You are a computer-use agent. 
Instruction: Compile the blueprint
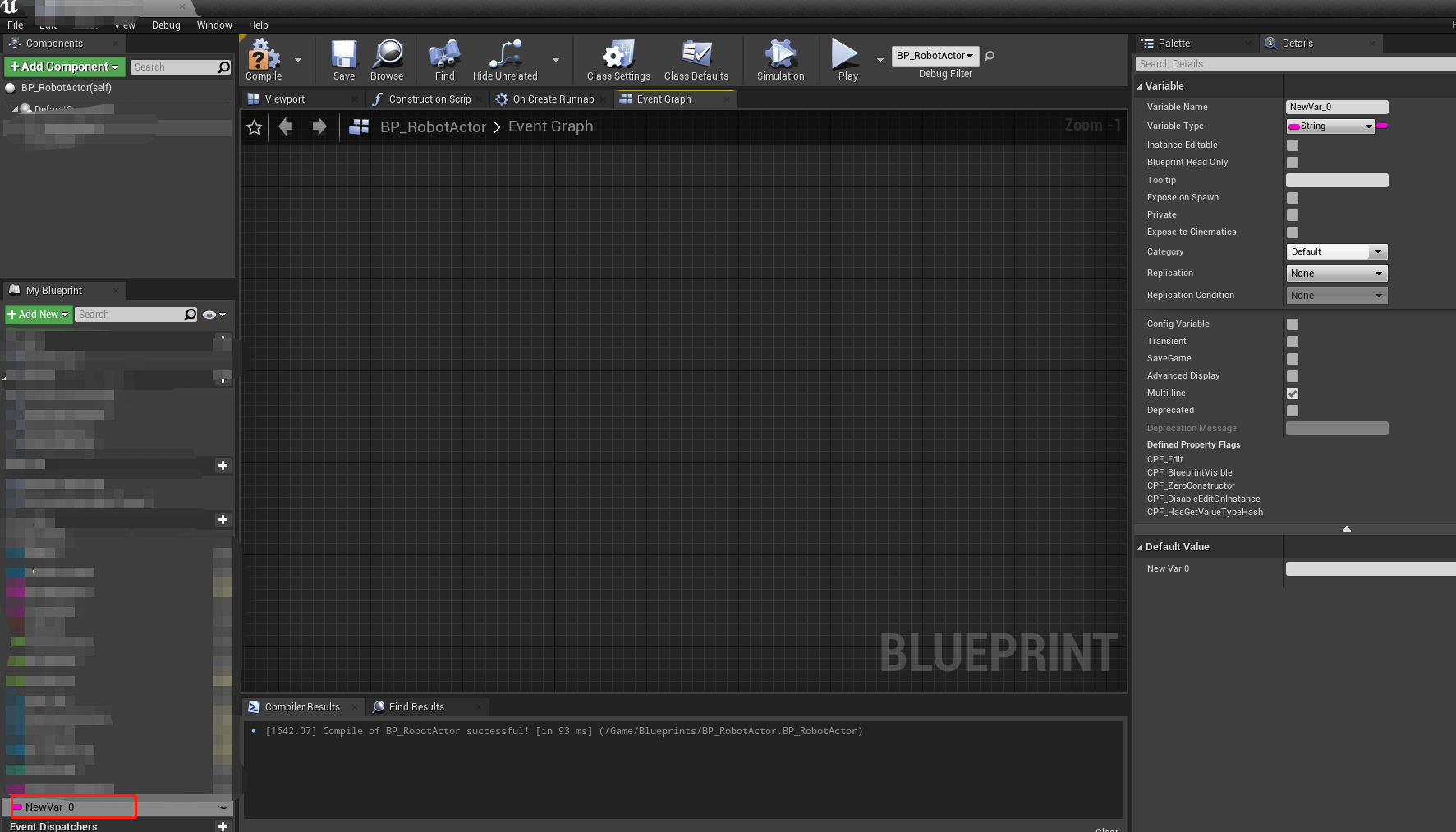[263, 60]
